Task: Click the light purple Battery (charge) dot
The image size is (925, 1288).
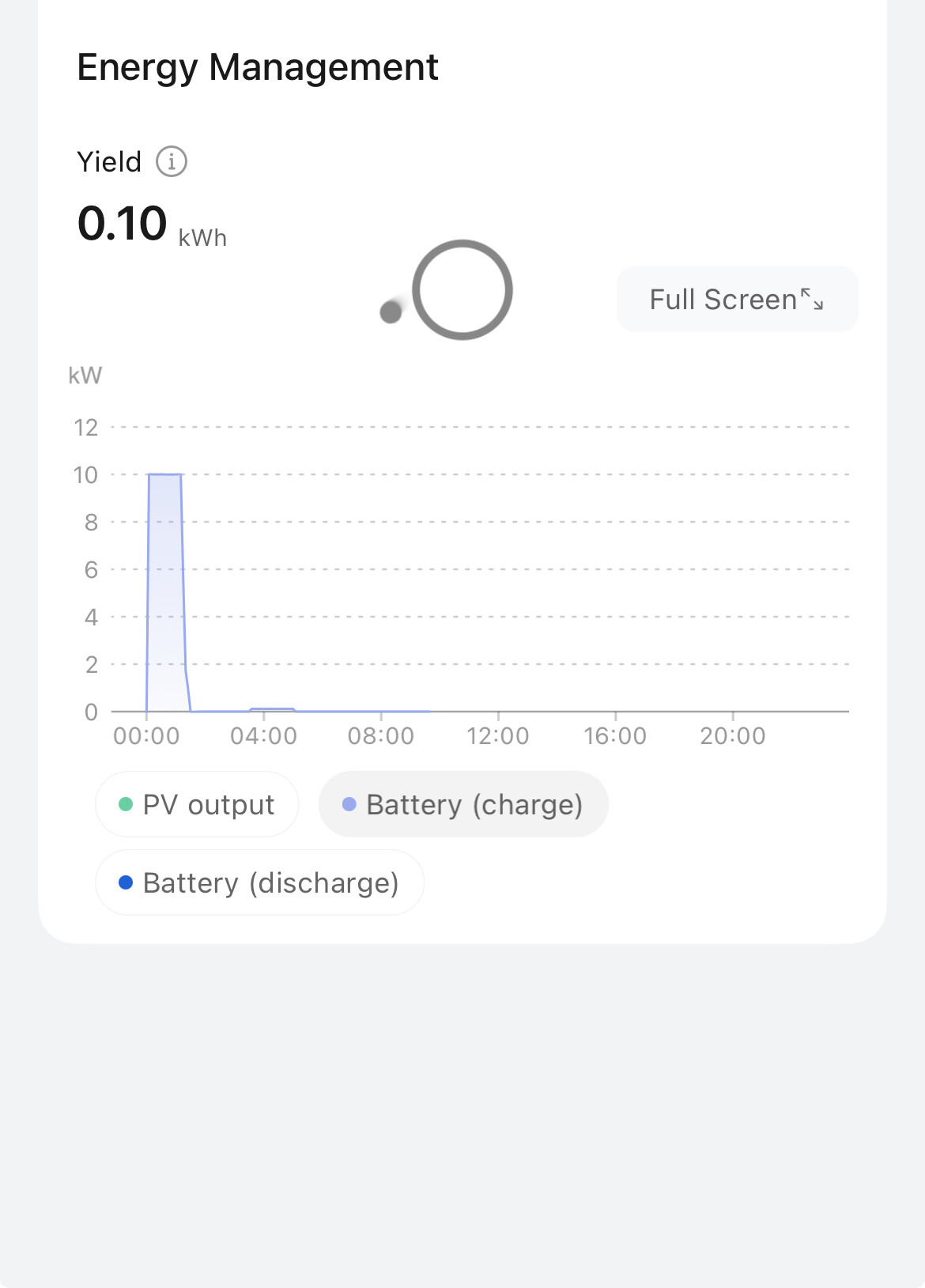Action: pyautogui.click(x=349, y=804)
